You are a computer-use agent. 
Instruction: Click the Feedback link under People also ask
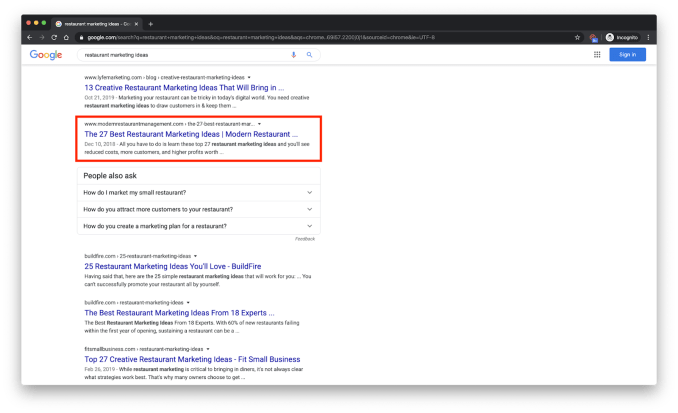coord(305,239)
